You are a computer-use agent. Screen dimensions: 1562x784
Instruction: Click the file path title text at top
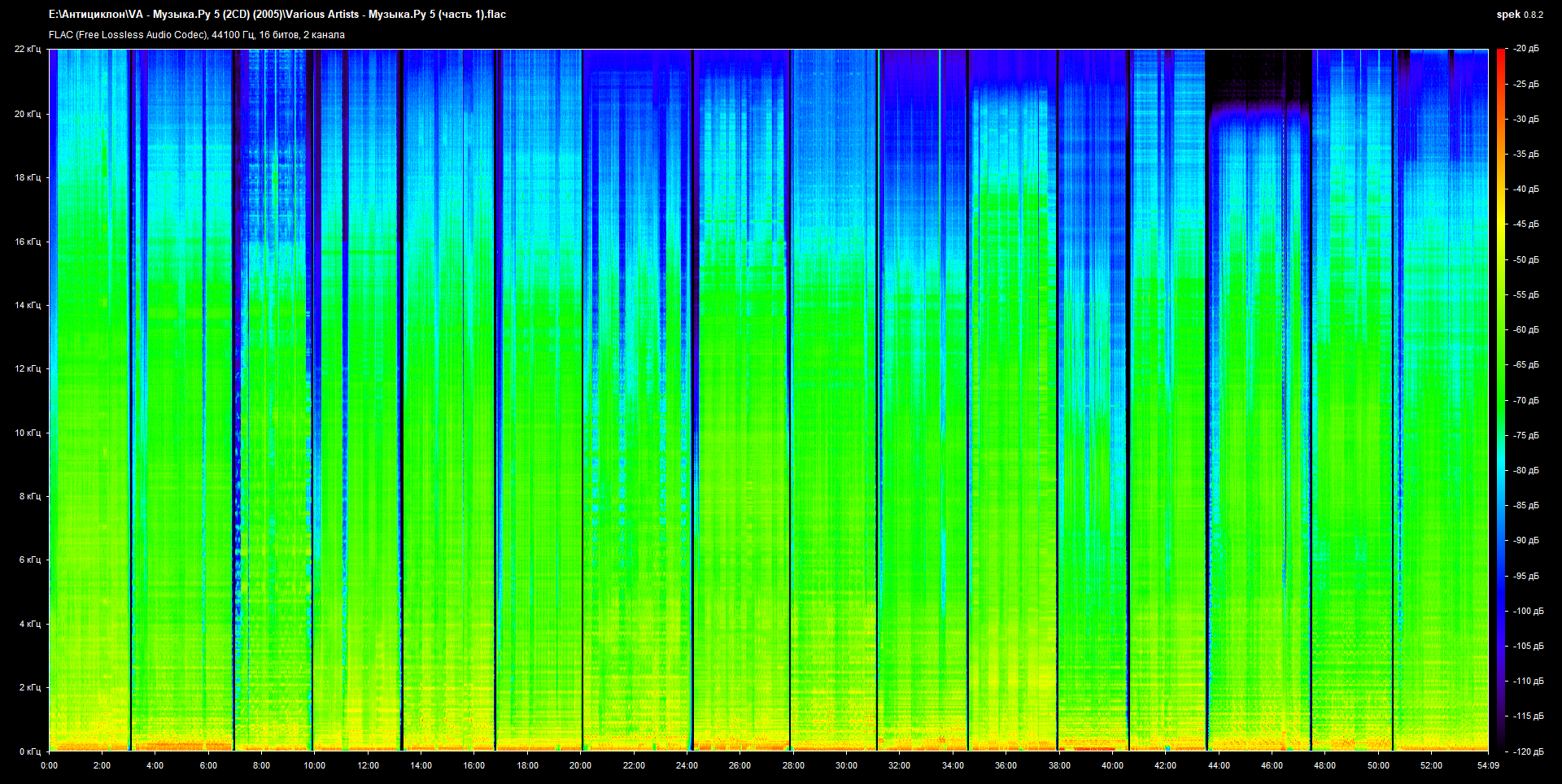pyautogui.click(x=277, y=15)
